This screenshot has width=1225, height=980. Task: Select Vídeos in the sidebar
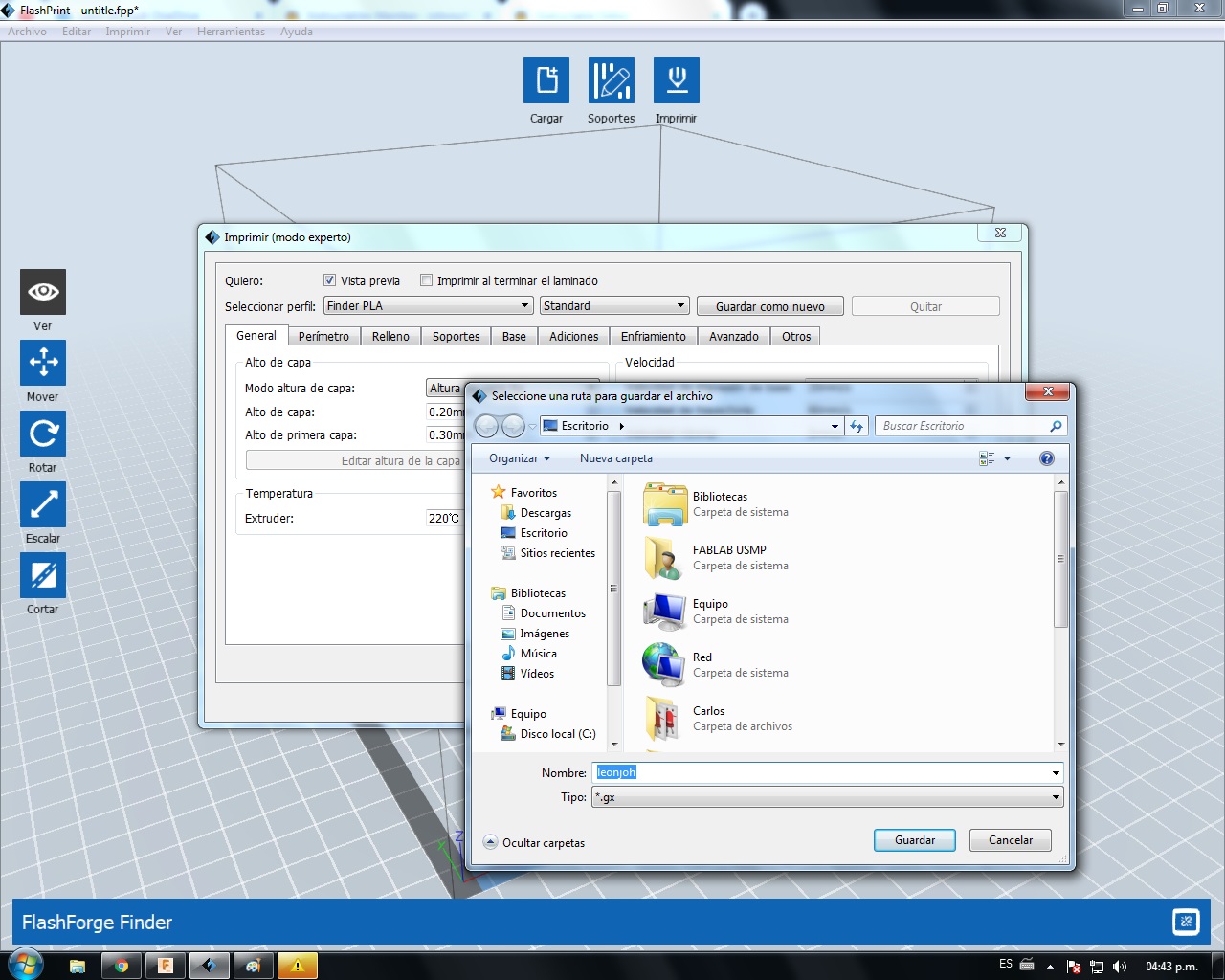527,674
